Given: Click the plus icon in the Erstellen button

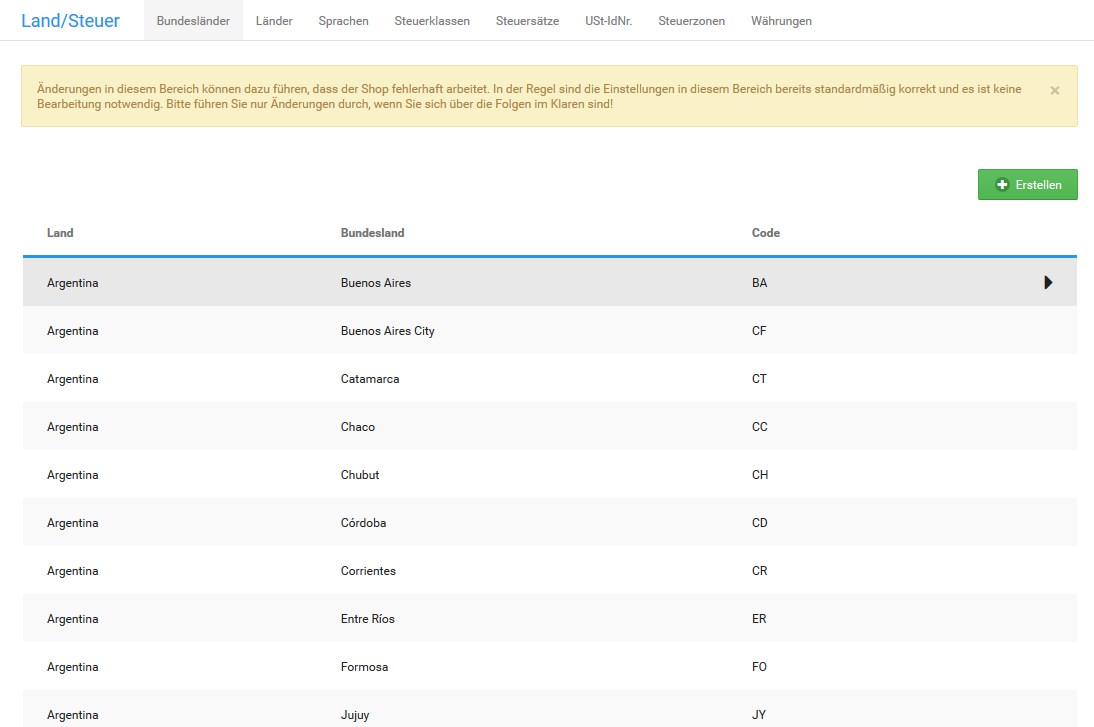Looking at the screenshot, I should coord(1002,185).
